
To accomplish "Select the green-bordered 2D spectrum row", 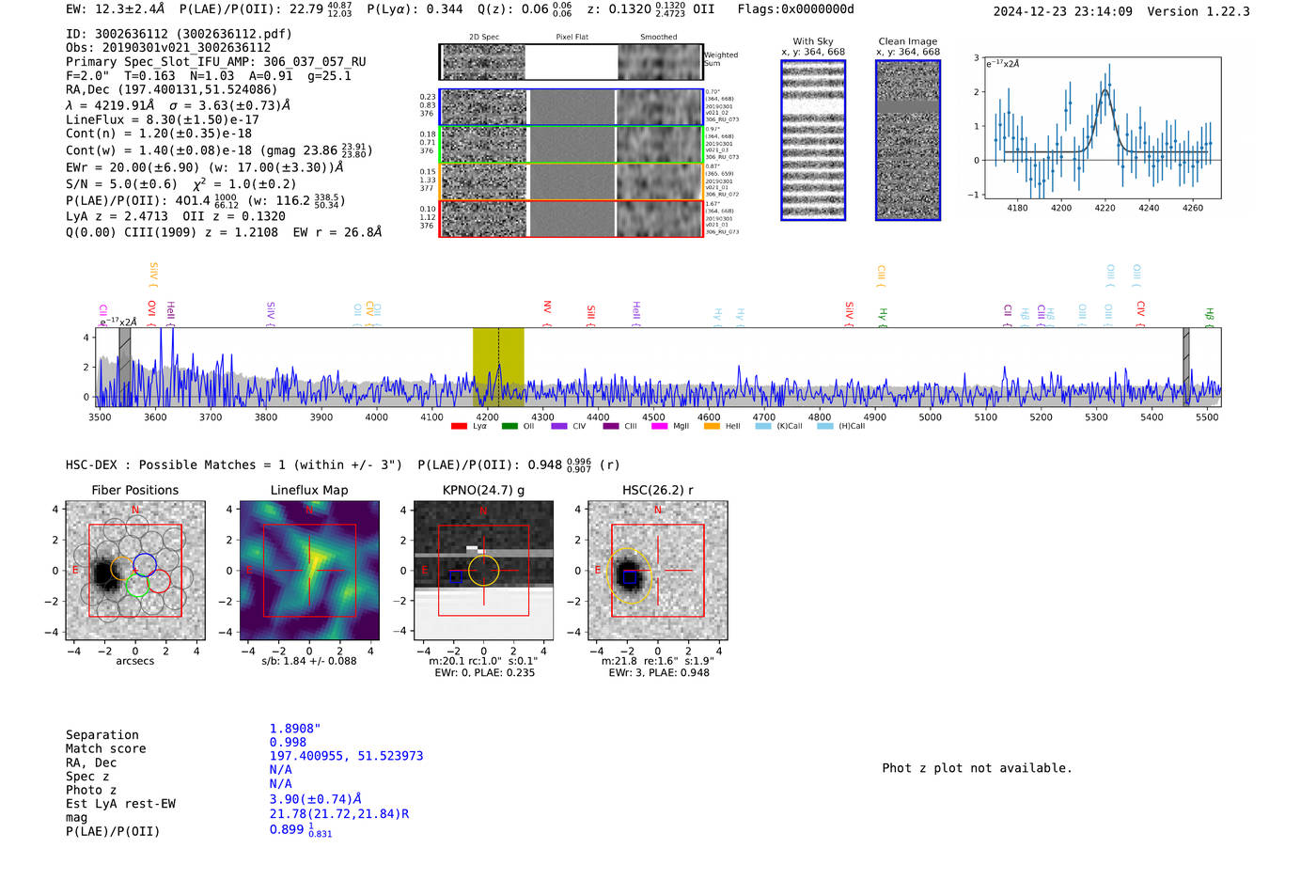I will coord(572,145).
